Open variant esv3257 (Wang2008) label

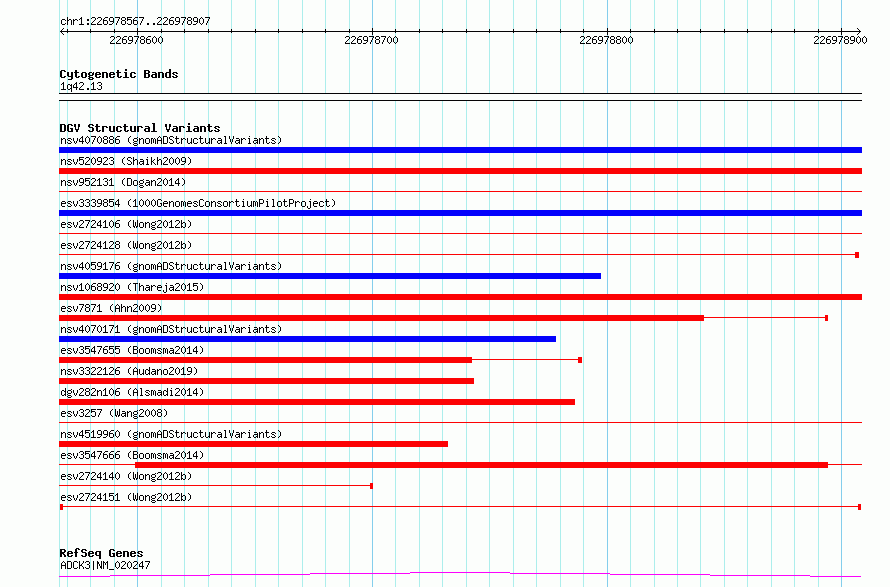pos(114,413)
